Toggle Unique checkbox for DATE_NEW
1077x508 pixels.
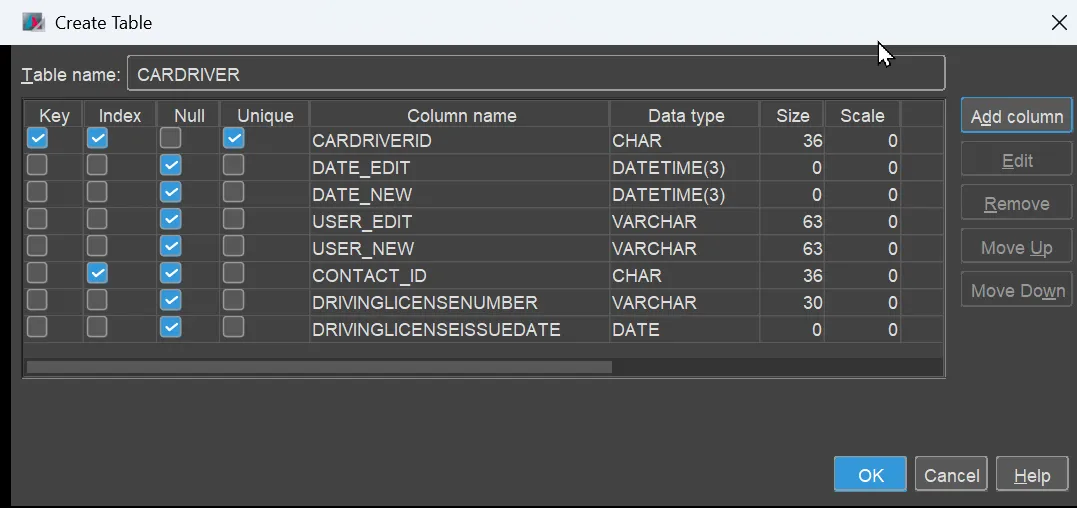pyautogui.click(x=234, y=193)
